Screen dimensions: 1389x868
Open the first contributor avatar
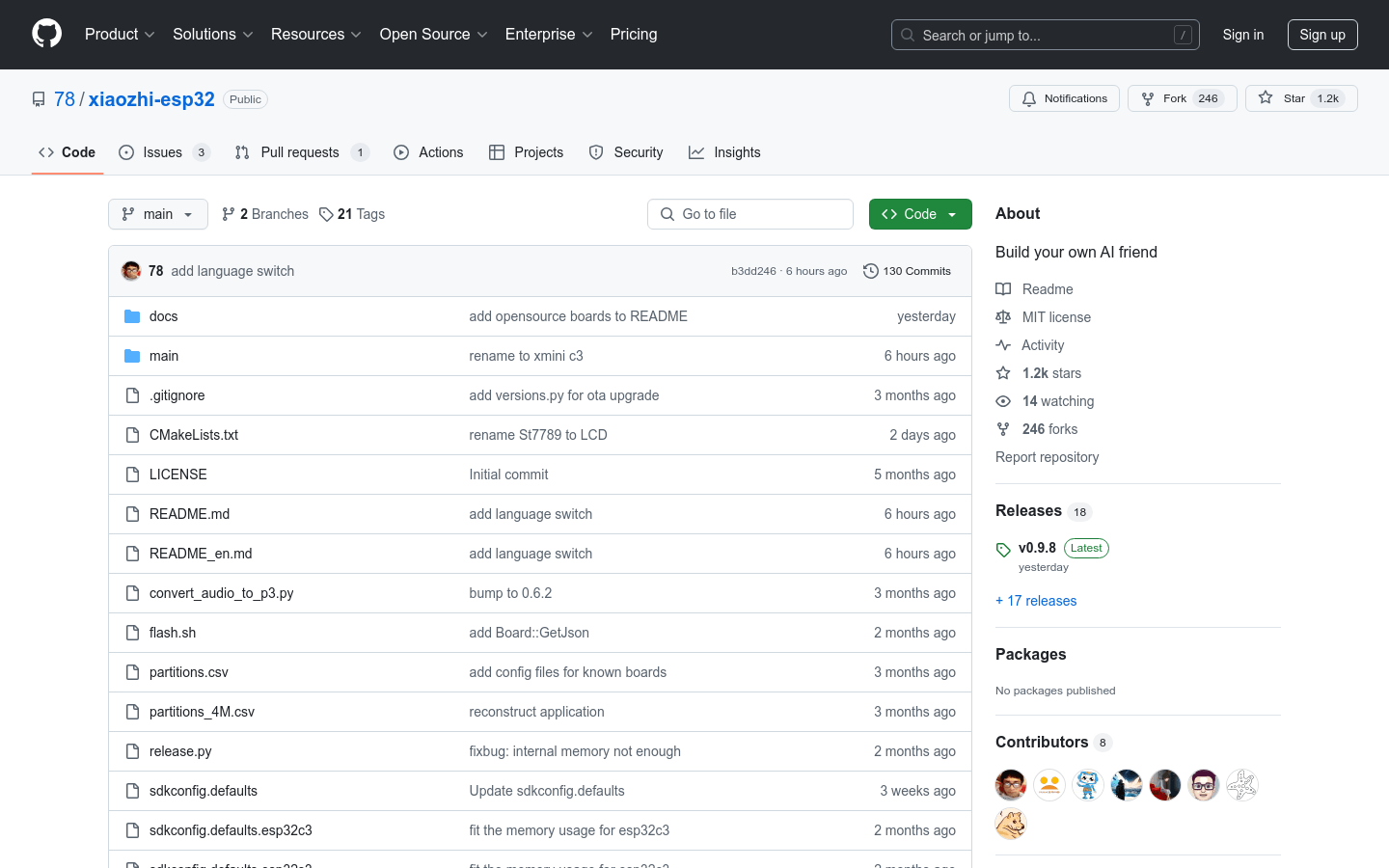point(1011,785)
